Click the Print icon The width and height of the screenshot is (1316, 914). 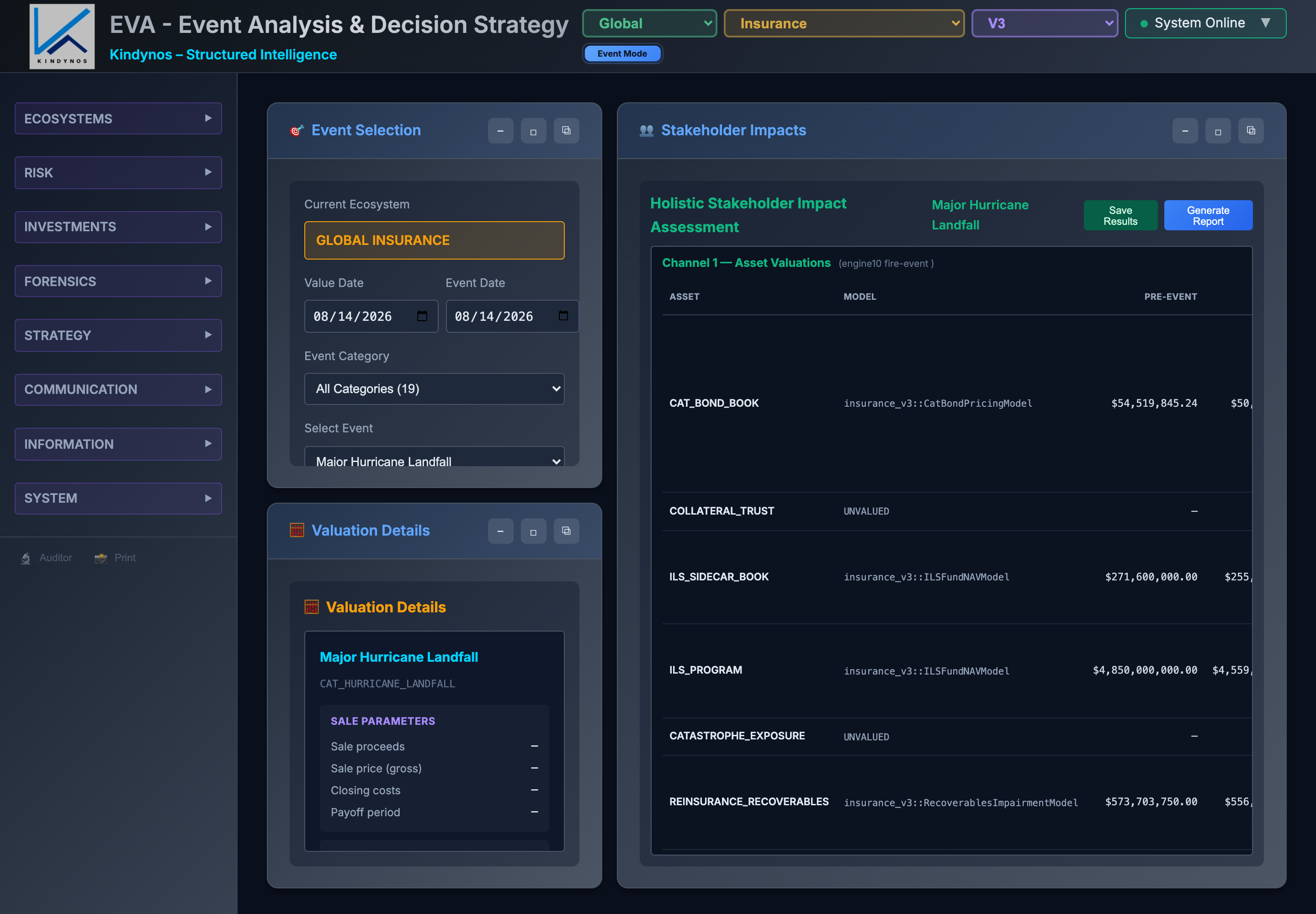coord(101,558)
